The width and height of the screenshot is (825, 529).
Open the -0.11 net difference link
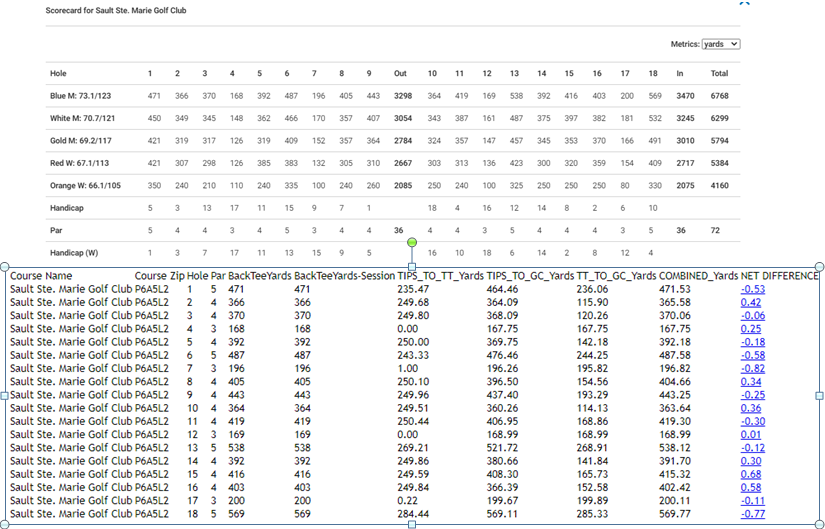[752, 501]
